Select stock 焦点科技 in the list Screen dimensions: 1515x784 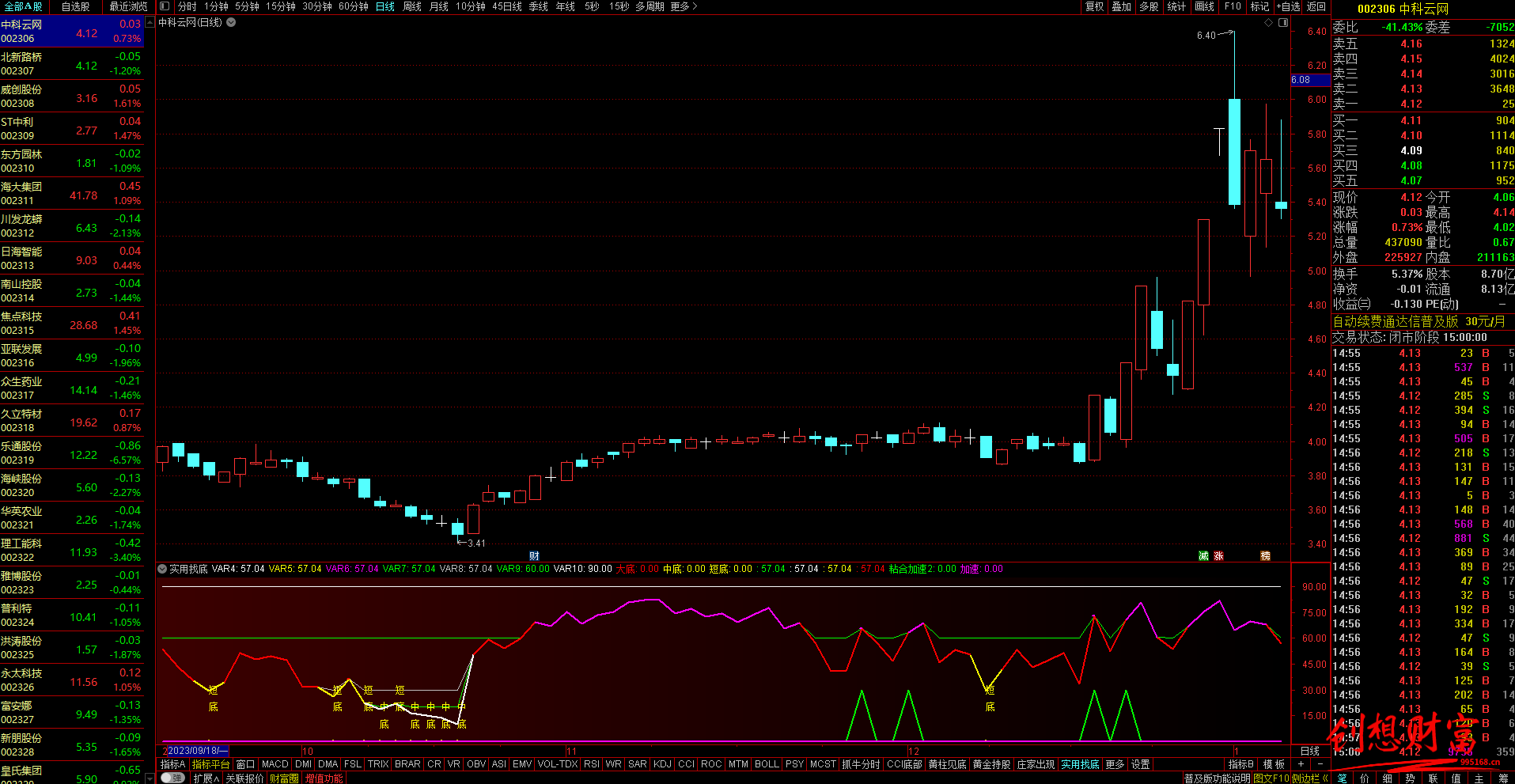[72, 324]
